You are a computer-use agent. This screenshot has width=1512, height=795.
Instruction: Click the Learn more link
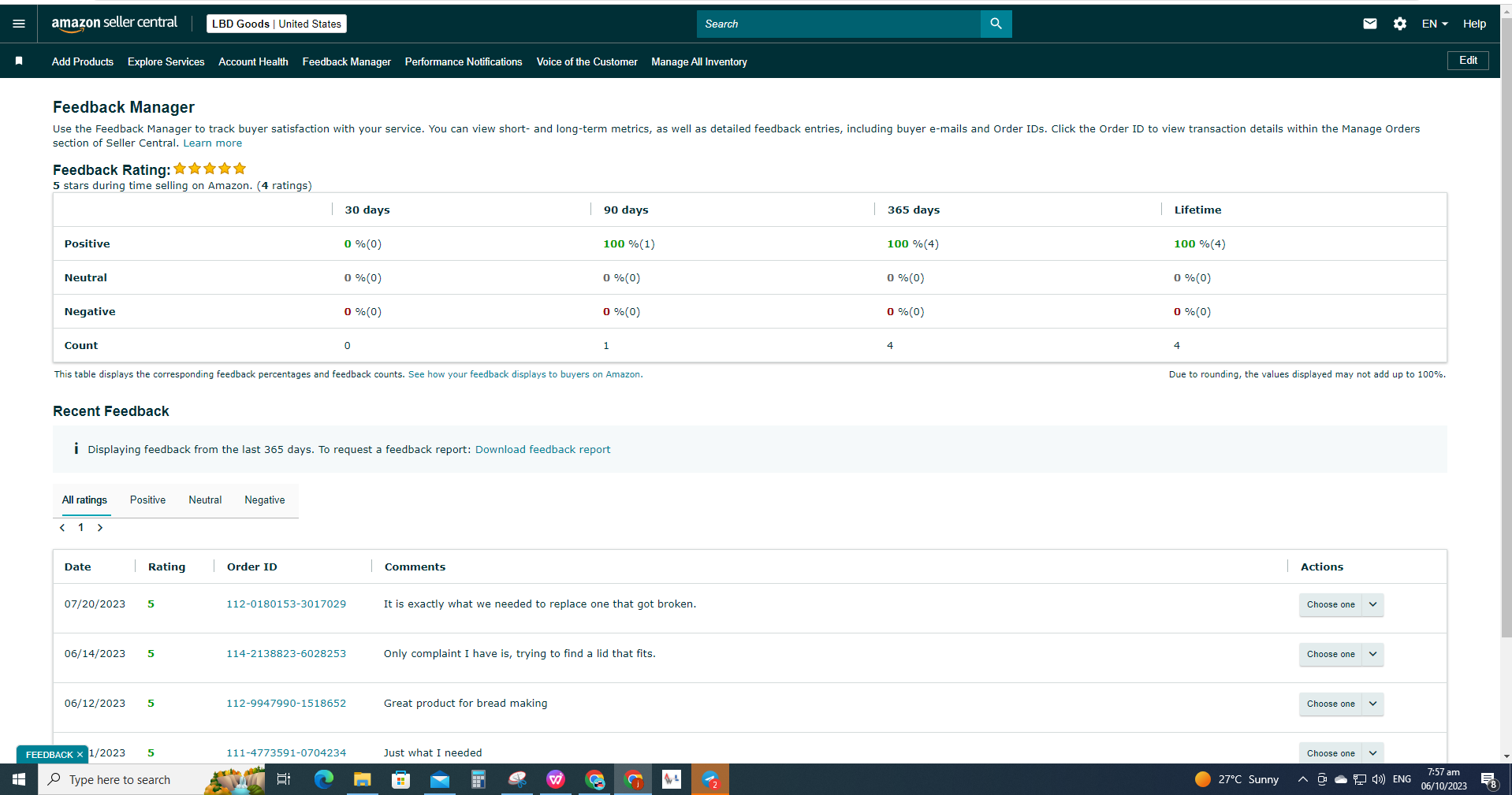[213, 143]
